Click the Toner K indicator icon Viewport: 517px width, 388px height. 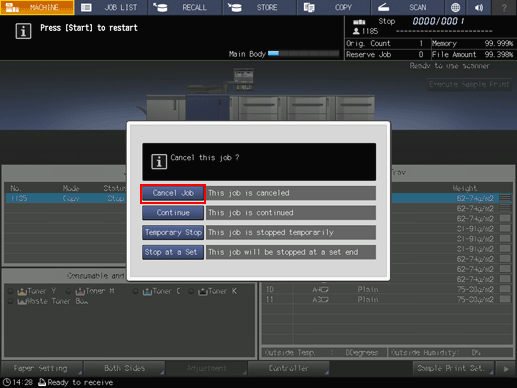click(202, 292)
